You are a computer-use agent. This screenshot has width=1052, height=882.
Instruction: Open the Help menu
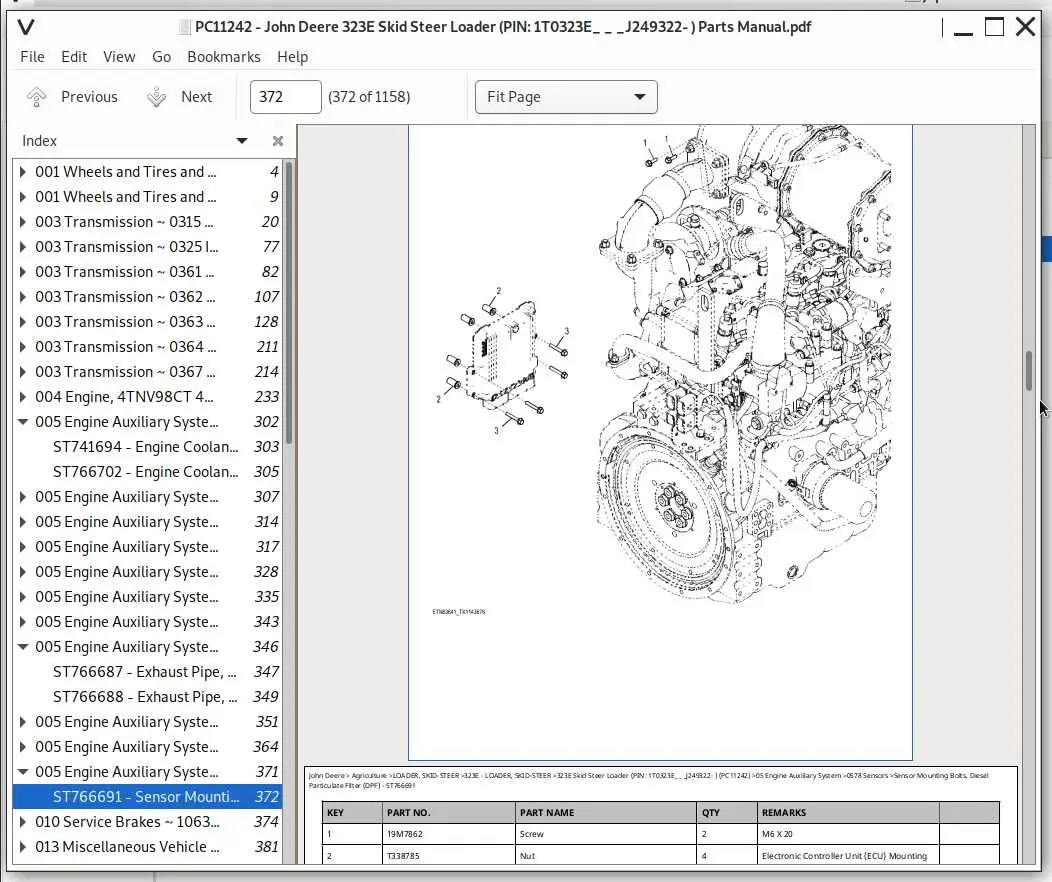click(293, 57)
